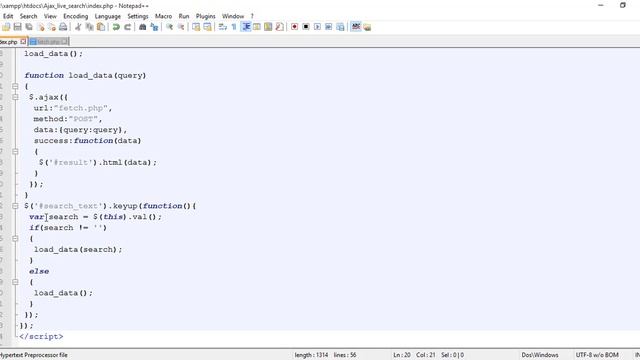Open Find with the binoculars icon
640x360 pixels.
click(x=142, y=27)
